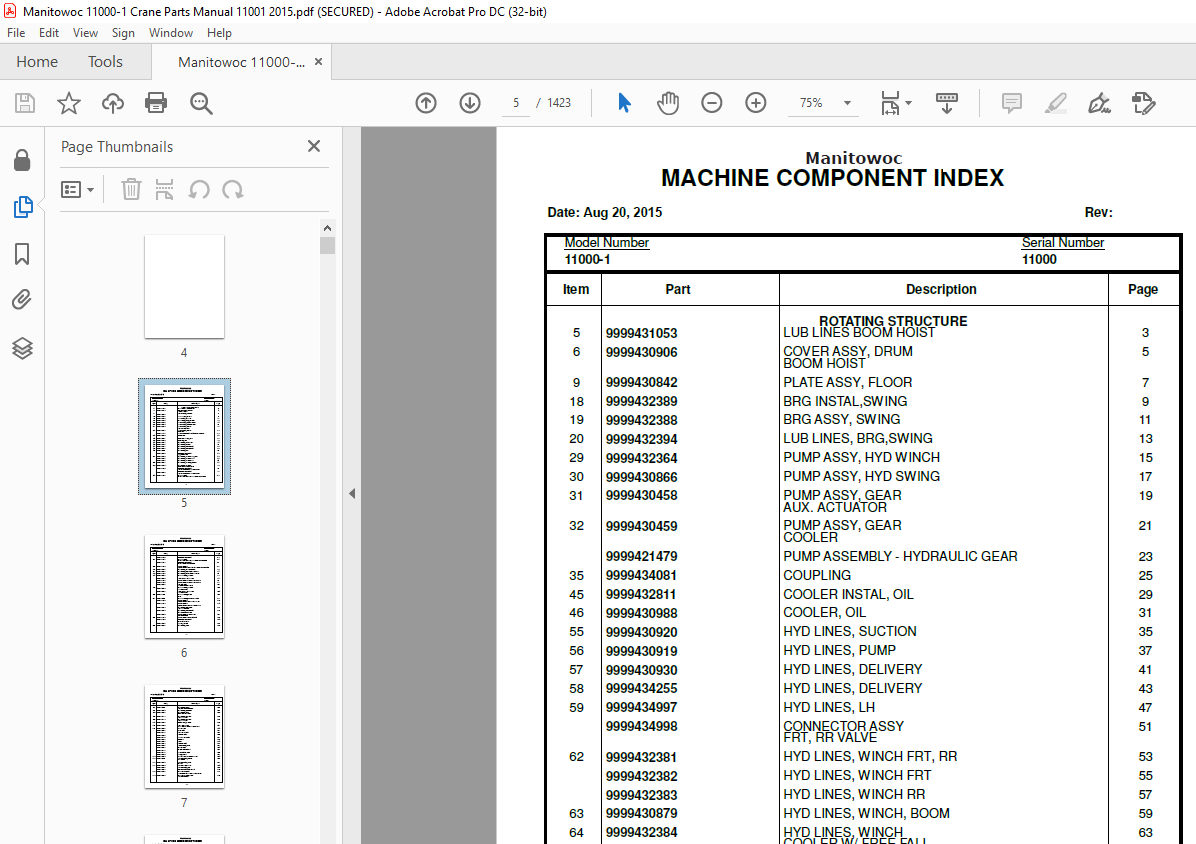
Task: Open the Bookmarks panel
Action: pyautogui.click(x=22, y=254)
